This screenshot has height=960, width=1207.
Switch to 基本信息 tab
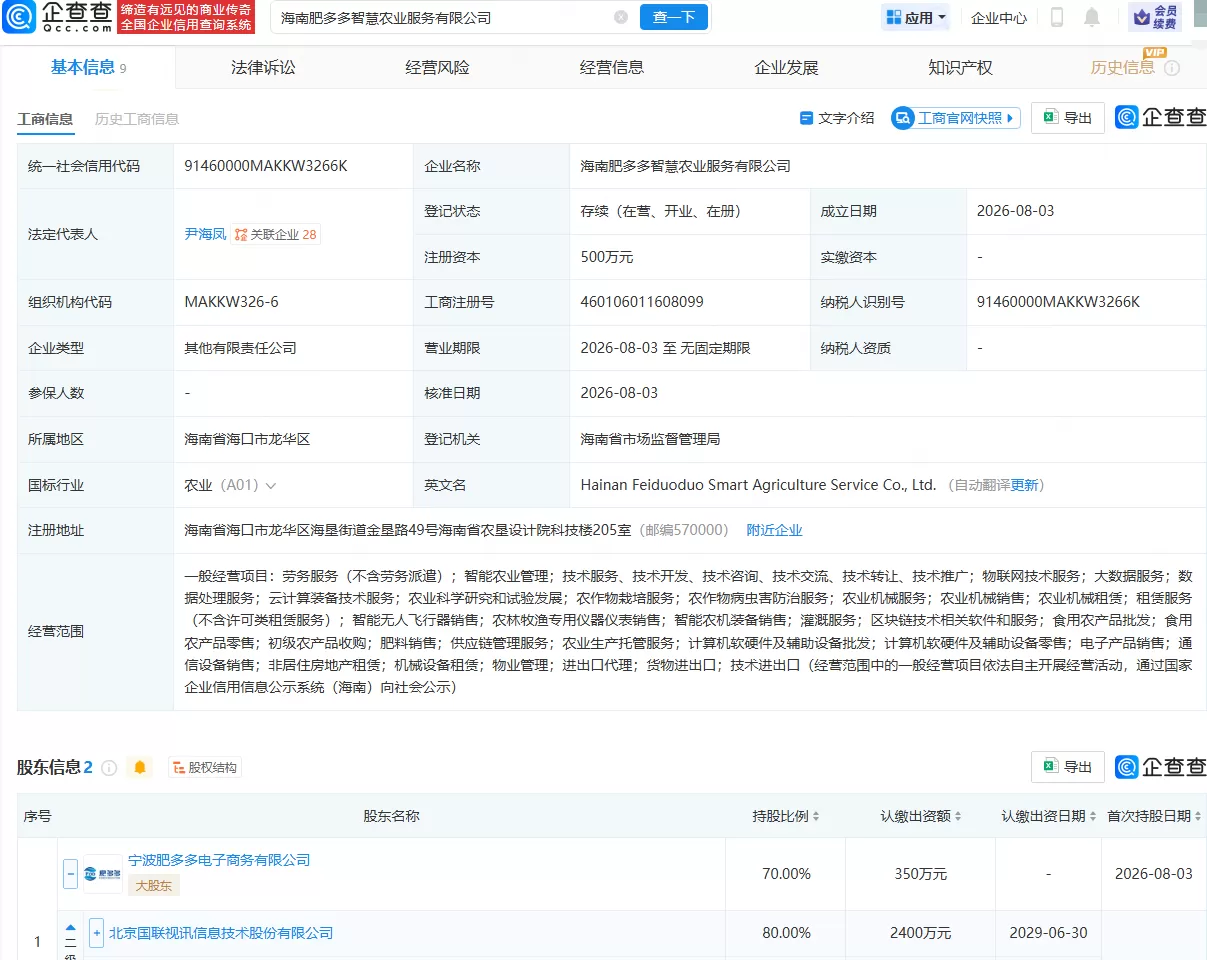88,68
